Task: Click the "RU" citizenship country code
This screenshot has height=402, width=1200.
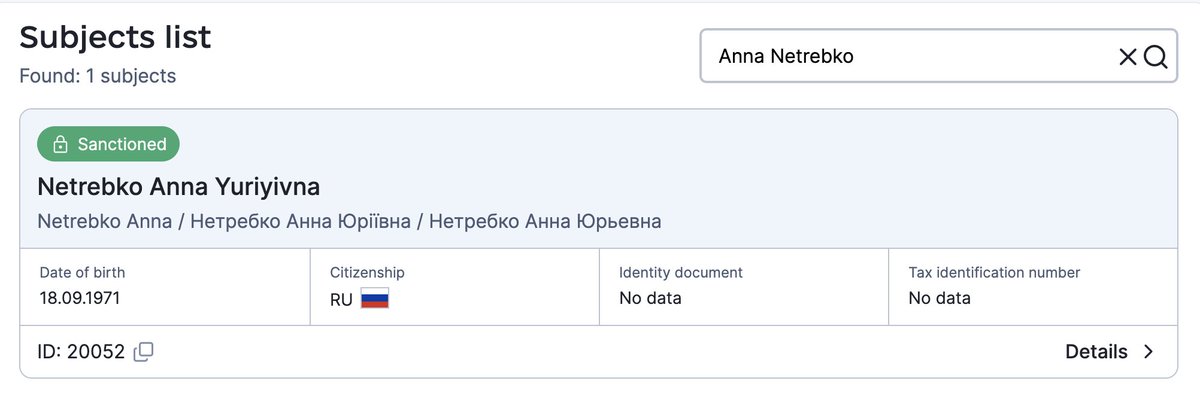Action: click(341, 299)
